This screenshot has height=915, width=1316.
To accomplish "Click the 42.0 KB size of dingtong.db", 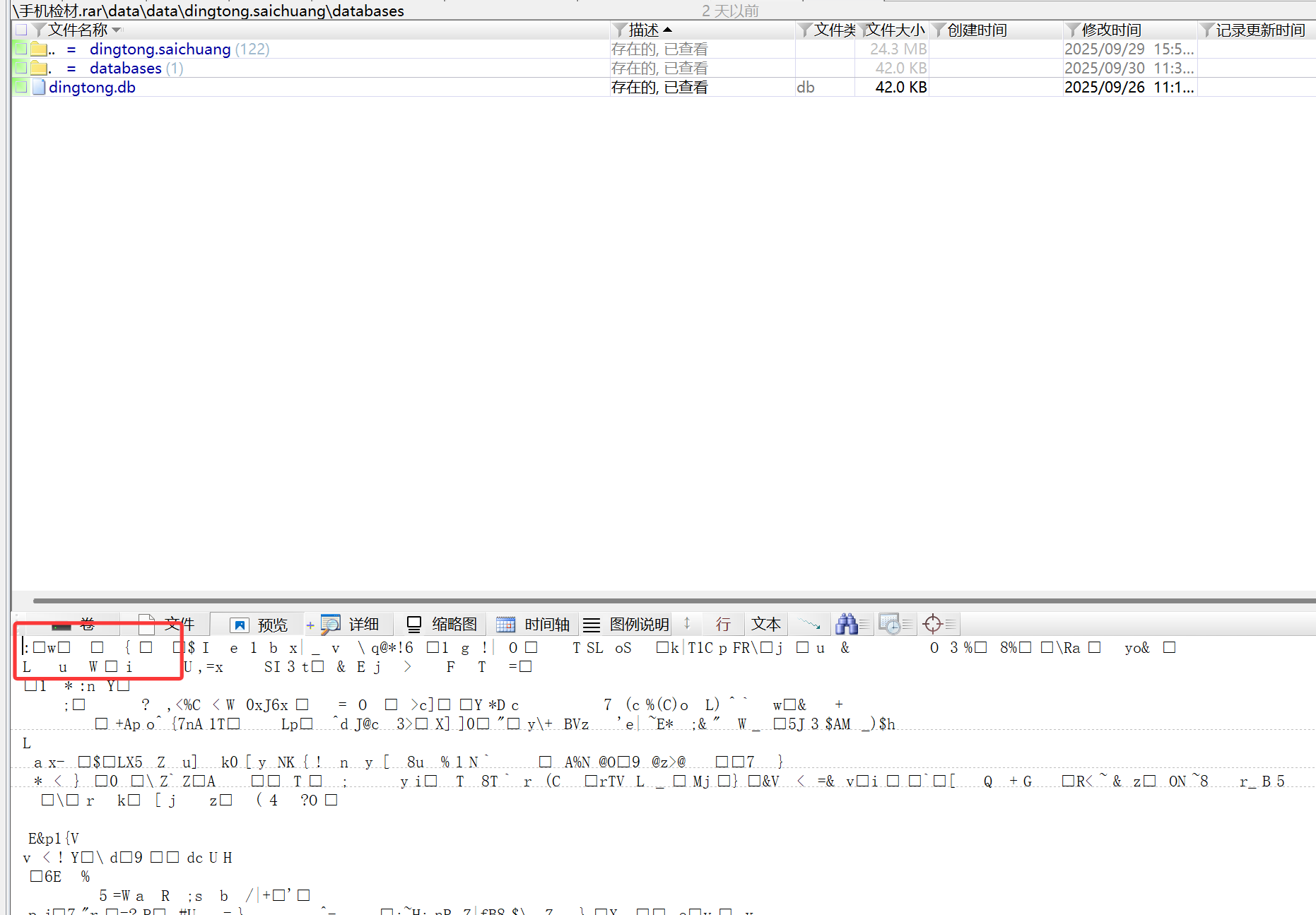I will (901, 87).
